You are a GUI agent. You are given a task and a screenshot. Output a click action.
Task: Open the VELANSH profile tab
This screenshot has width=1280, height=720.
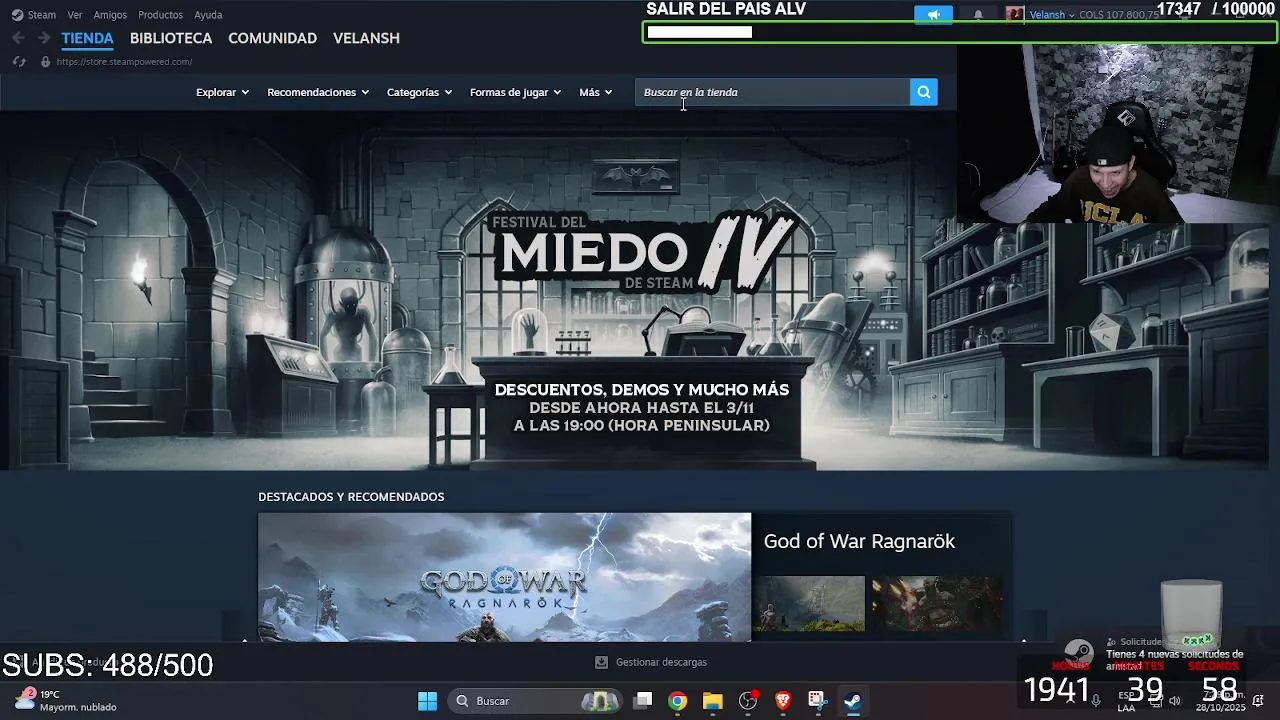point(366,38)
